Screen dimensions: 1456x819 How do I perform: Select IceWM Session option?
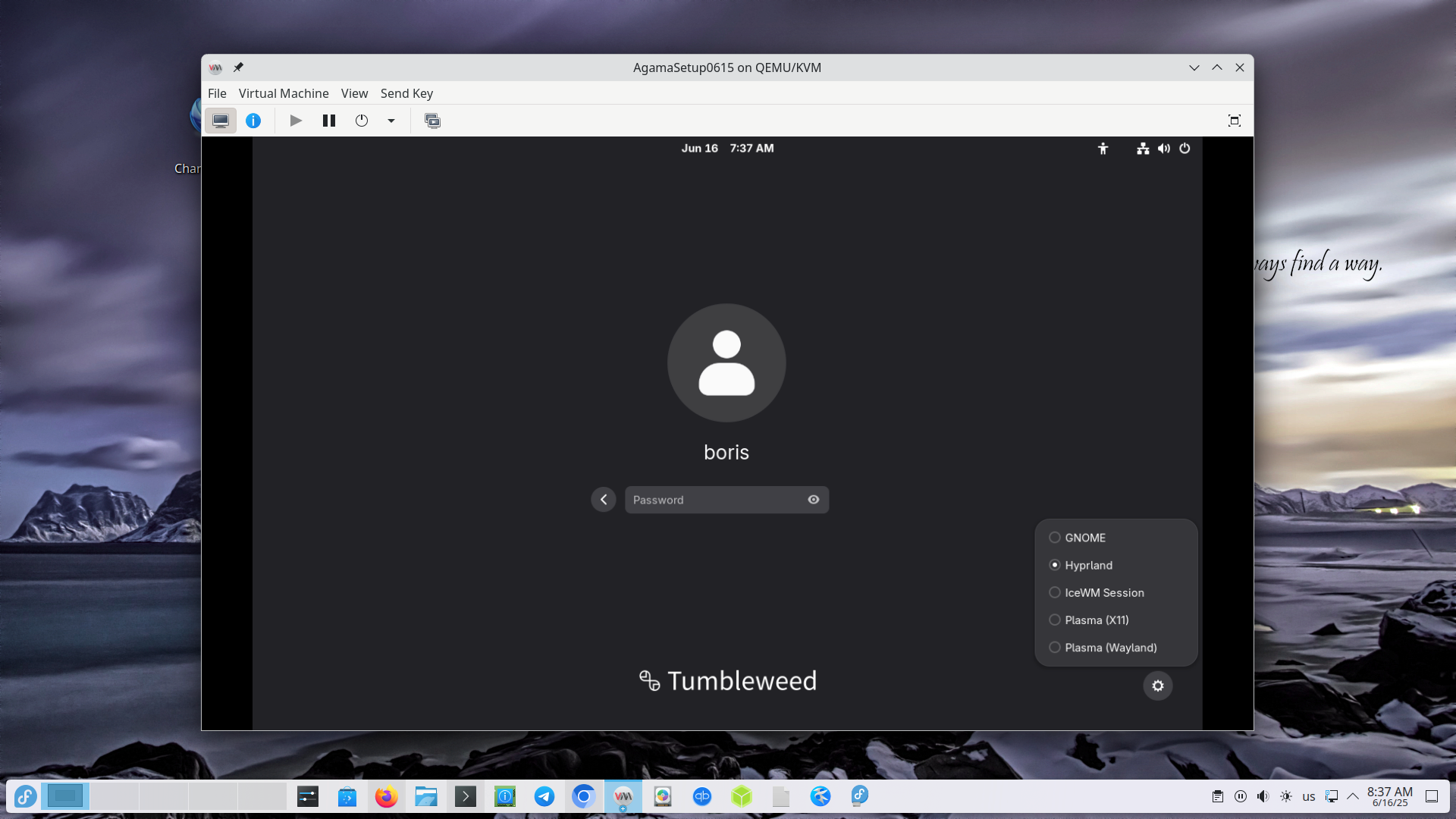coord(1103,593)
